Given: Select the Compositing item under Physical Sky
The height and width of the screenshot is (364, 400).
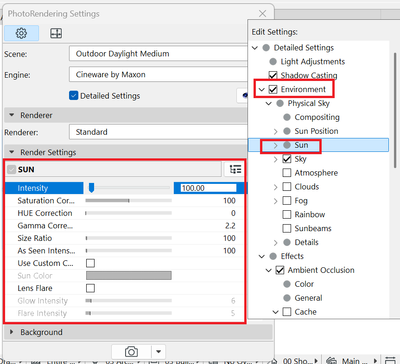Looking at the screenshot, I should [x=317, y=117].
